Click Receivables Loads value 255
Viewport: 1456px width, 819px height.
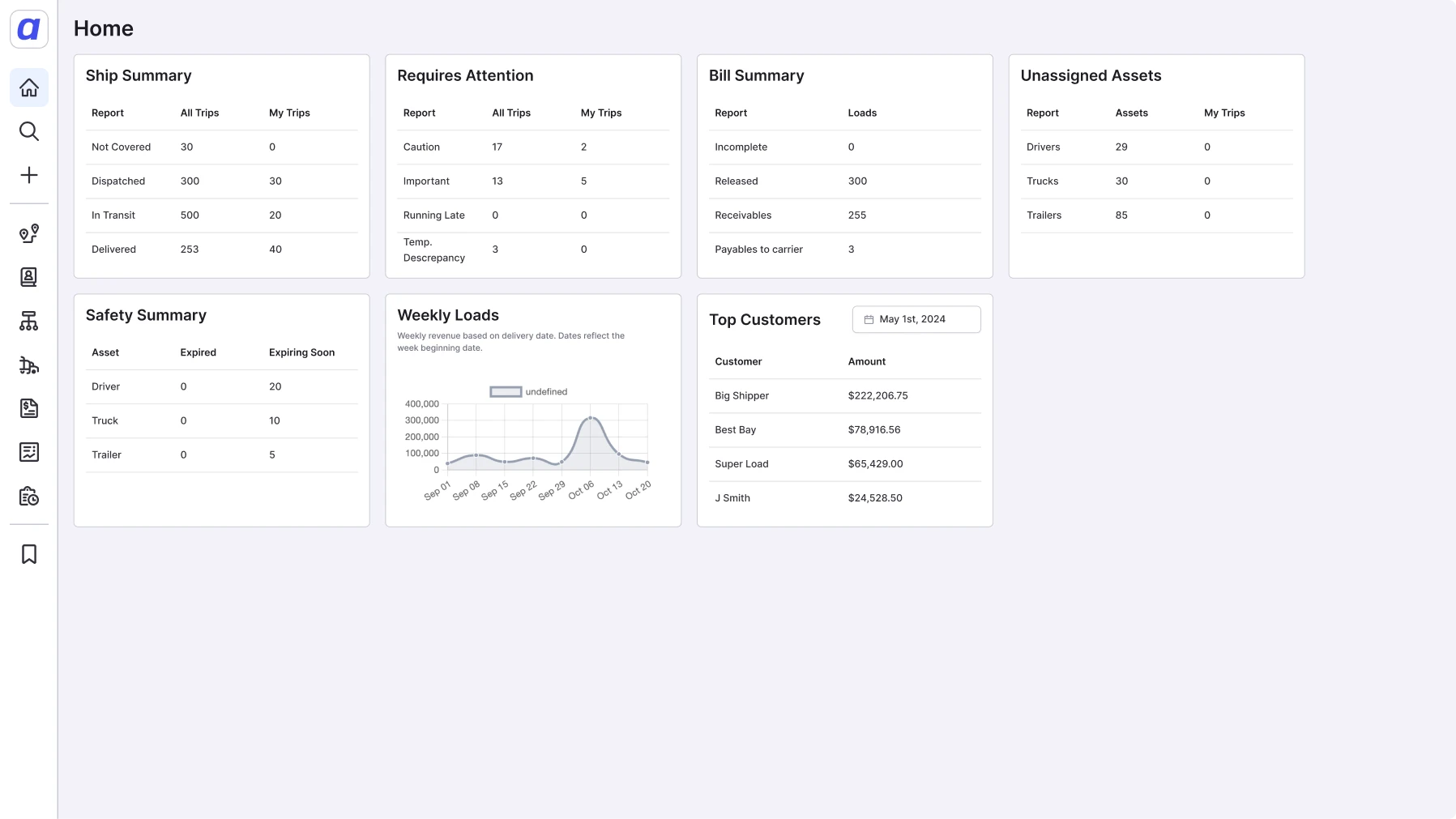tap(857, 215)
